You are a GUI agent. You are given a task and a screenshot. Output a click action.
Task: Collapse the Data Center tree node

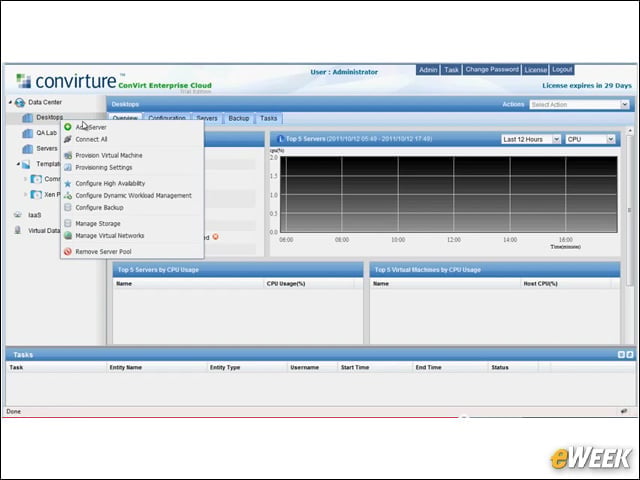[10, 102]
